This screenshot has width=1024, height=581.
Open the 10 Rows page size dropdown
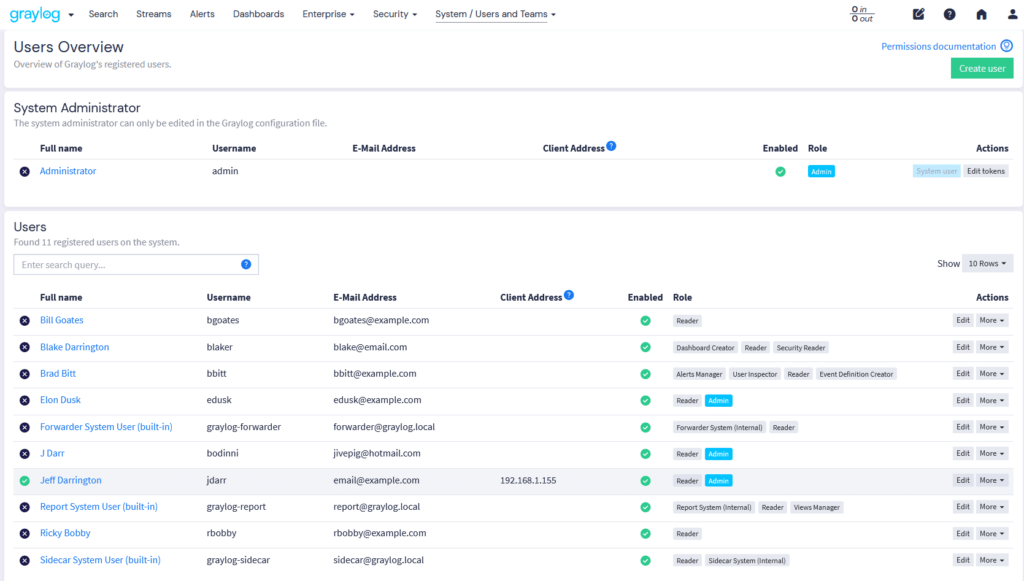tap(987, 264)
